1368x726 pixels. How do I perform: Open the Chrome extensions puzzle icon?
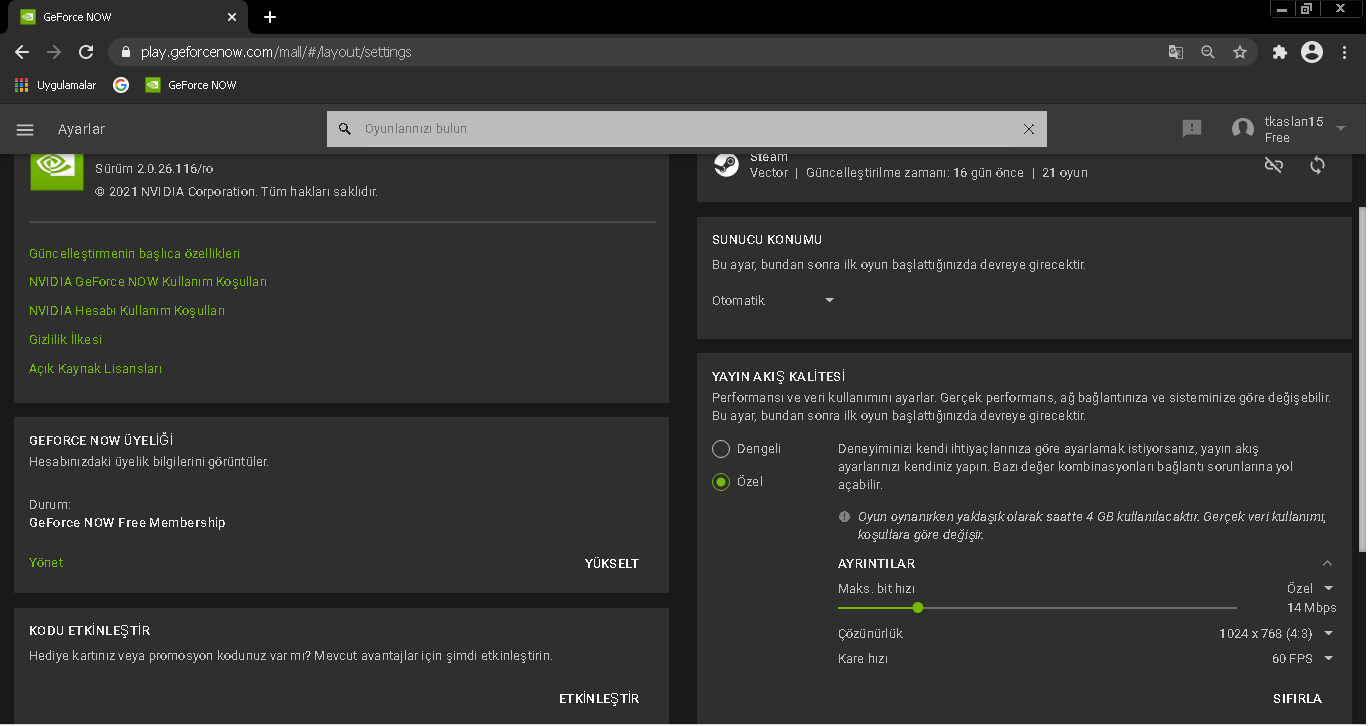point(1279,52)
